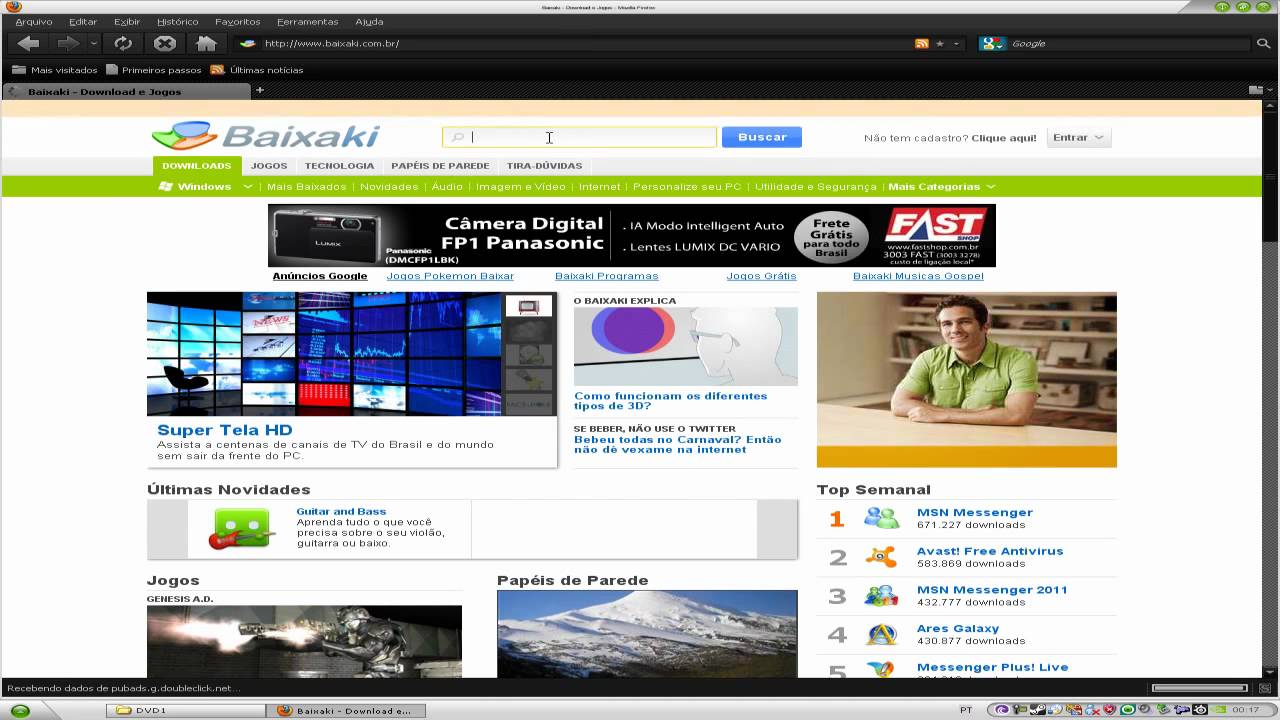Open the list all tabs dropdown
This screenshot has width=1280, height=720.
(1259, 90)
